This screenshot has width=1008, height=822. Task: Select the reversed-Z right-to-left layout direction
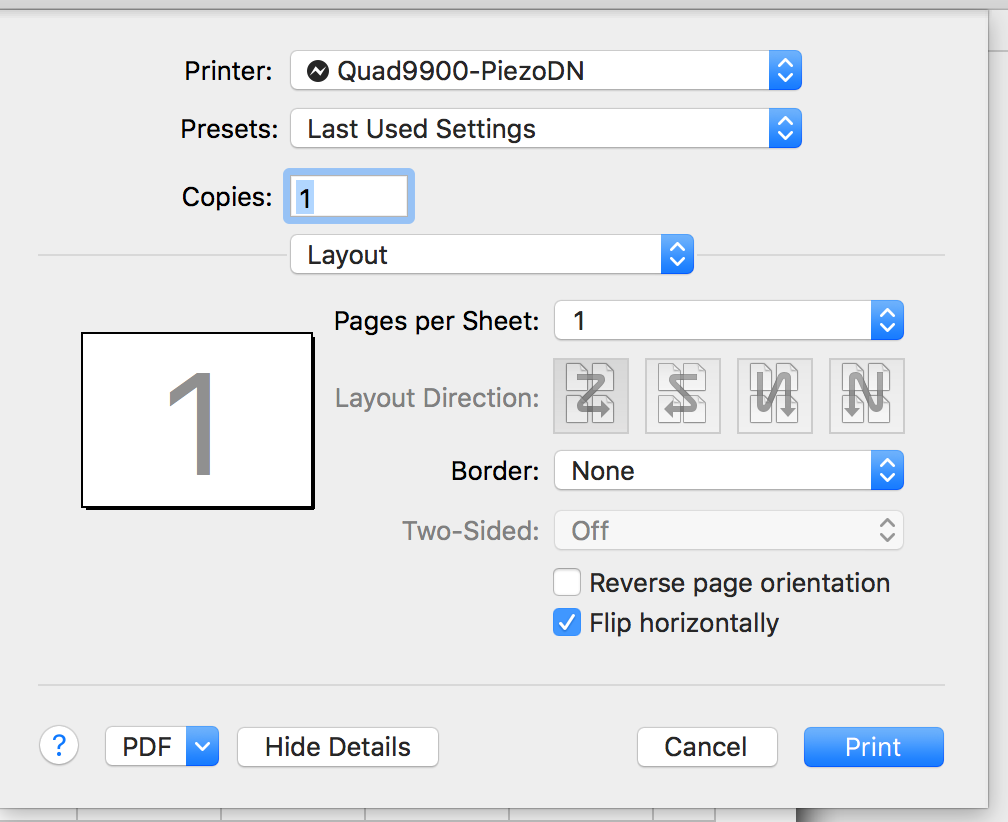tap(682, 396)
